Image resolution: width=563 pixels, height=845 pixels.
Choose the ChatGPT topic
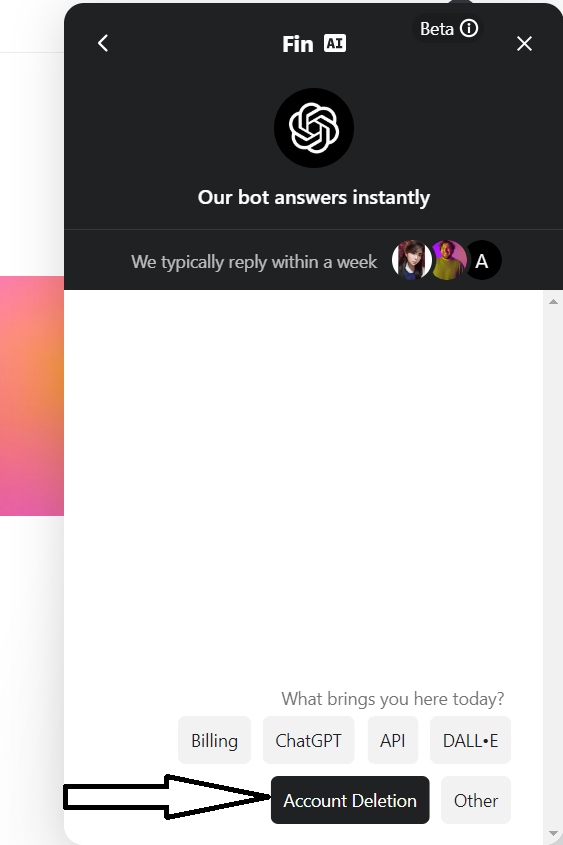tap(309, 740)
